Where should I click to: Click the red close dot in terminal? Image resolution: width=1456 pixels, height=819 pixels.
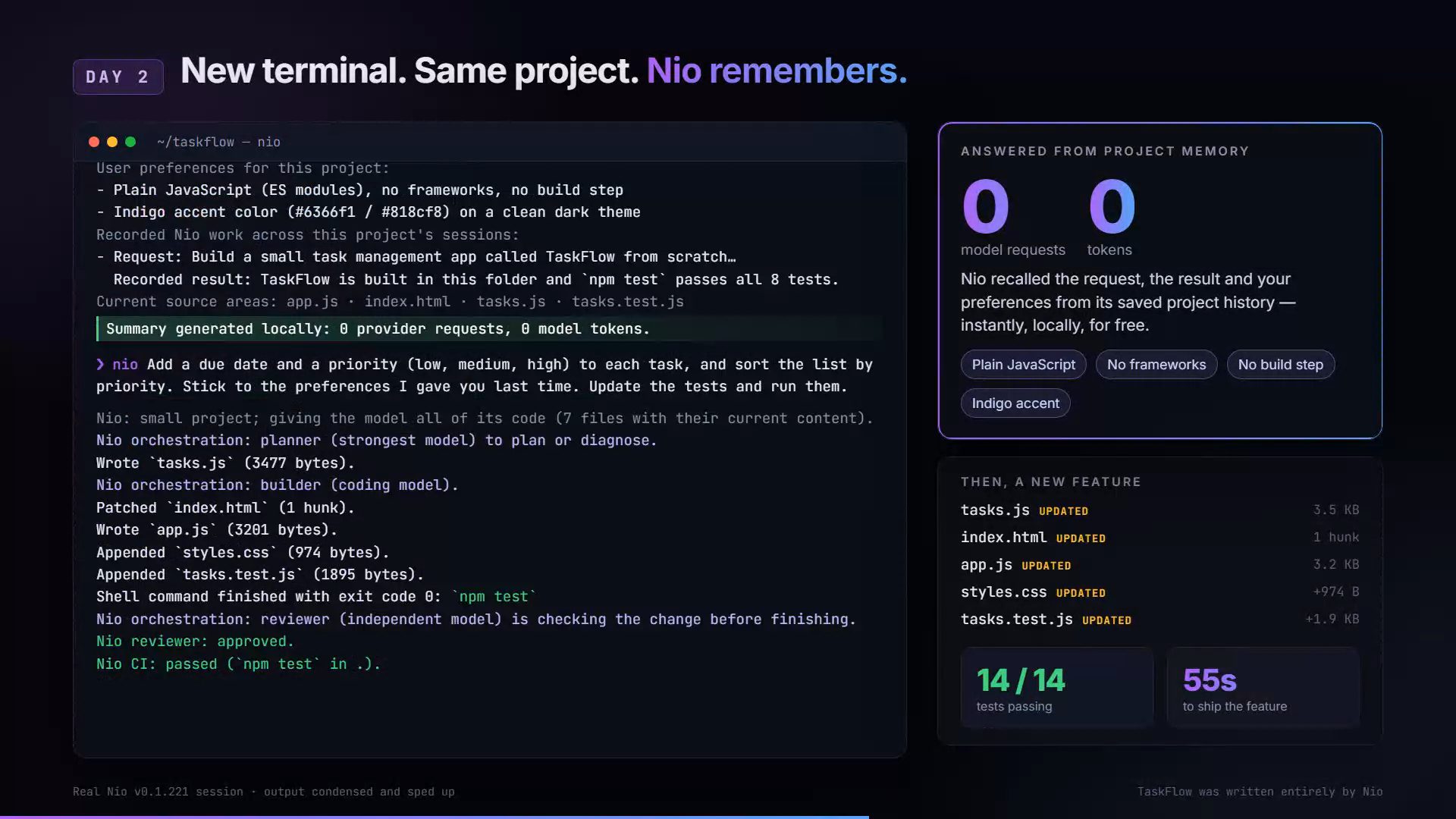click(94, 142)
